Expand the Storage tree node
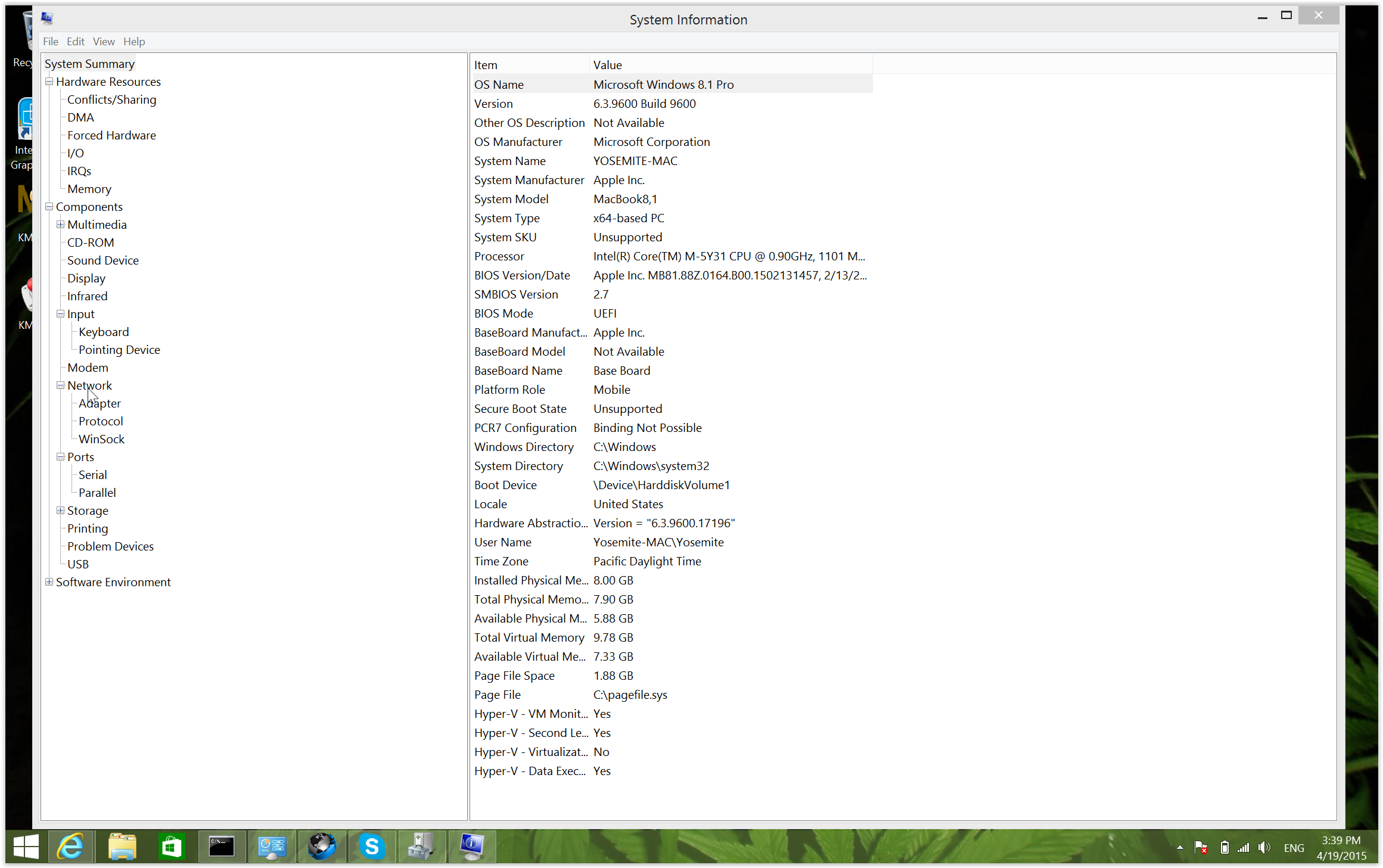This screenshot has height=868, width=1383. pyautogui.click(x=60, y=511)
